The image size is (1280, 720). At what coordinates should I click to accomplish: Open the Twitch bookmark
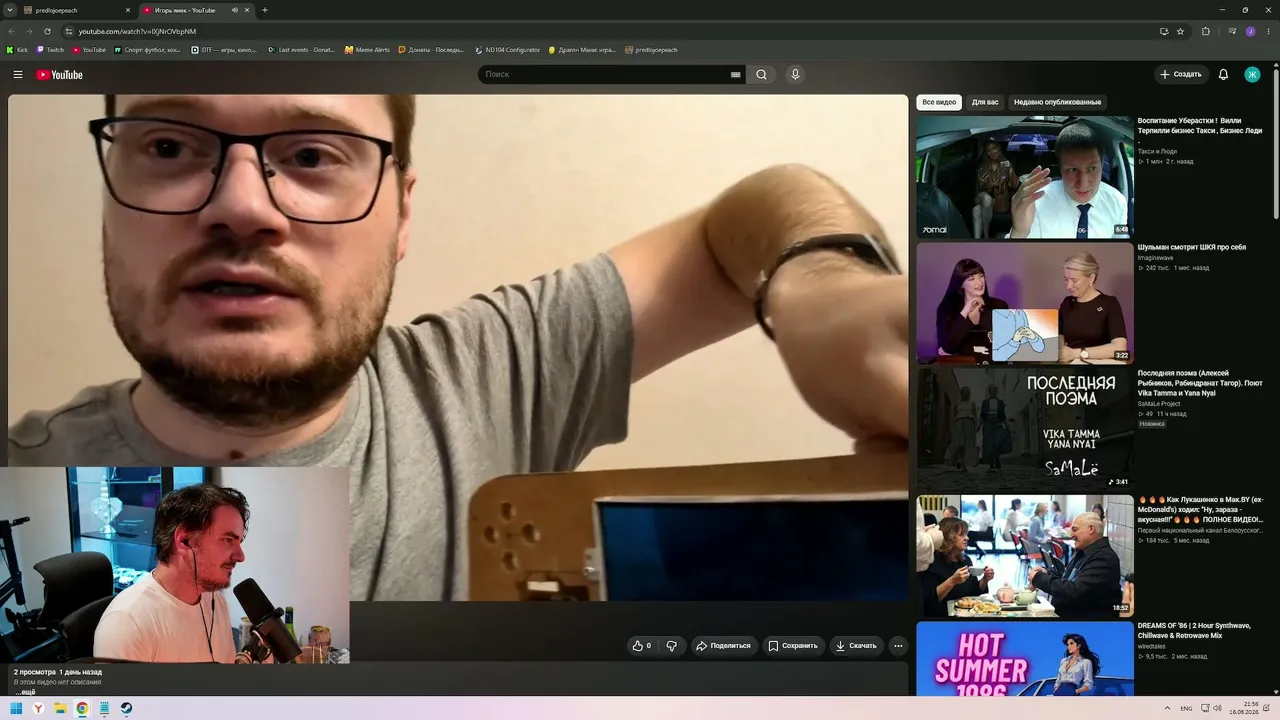(x=50, y=50)
